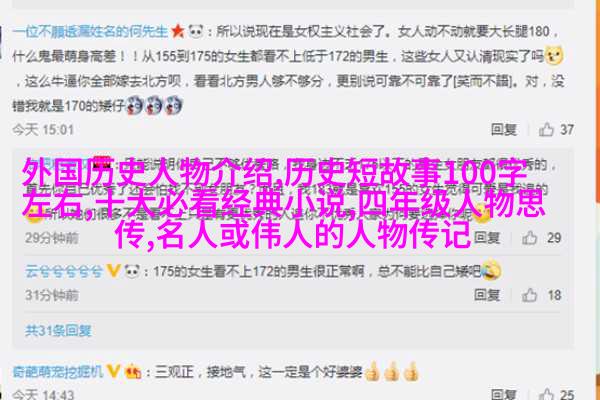Click the panda badge after 云兮兮兮兮兮's V badge
The height and width of the screenshot is (400, 600).
coord(132,271)
